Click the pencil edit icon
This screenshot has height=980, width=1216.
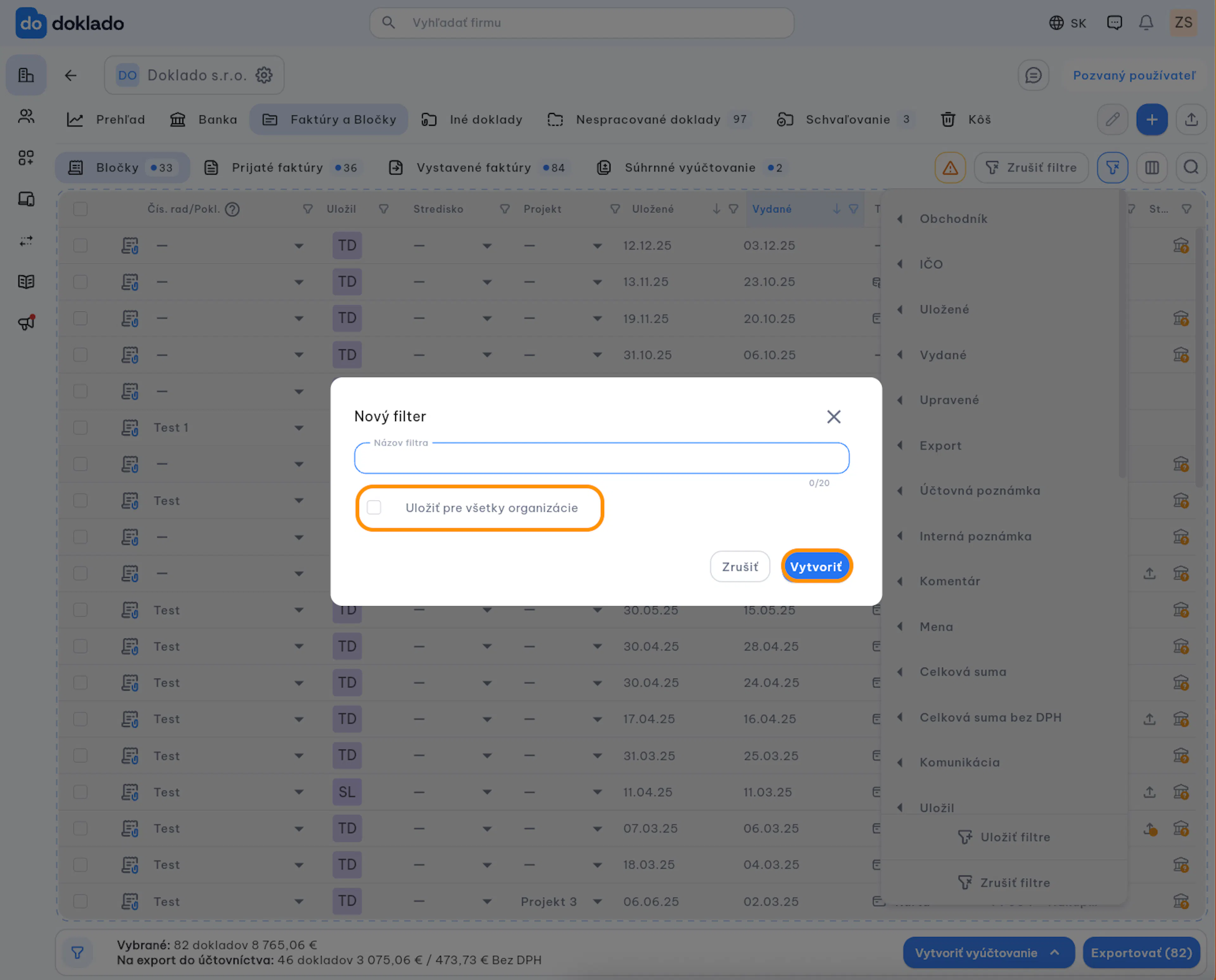tap(1112, 119)
